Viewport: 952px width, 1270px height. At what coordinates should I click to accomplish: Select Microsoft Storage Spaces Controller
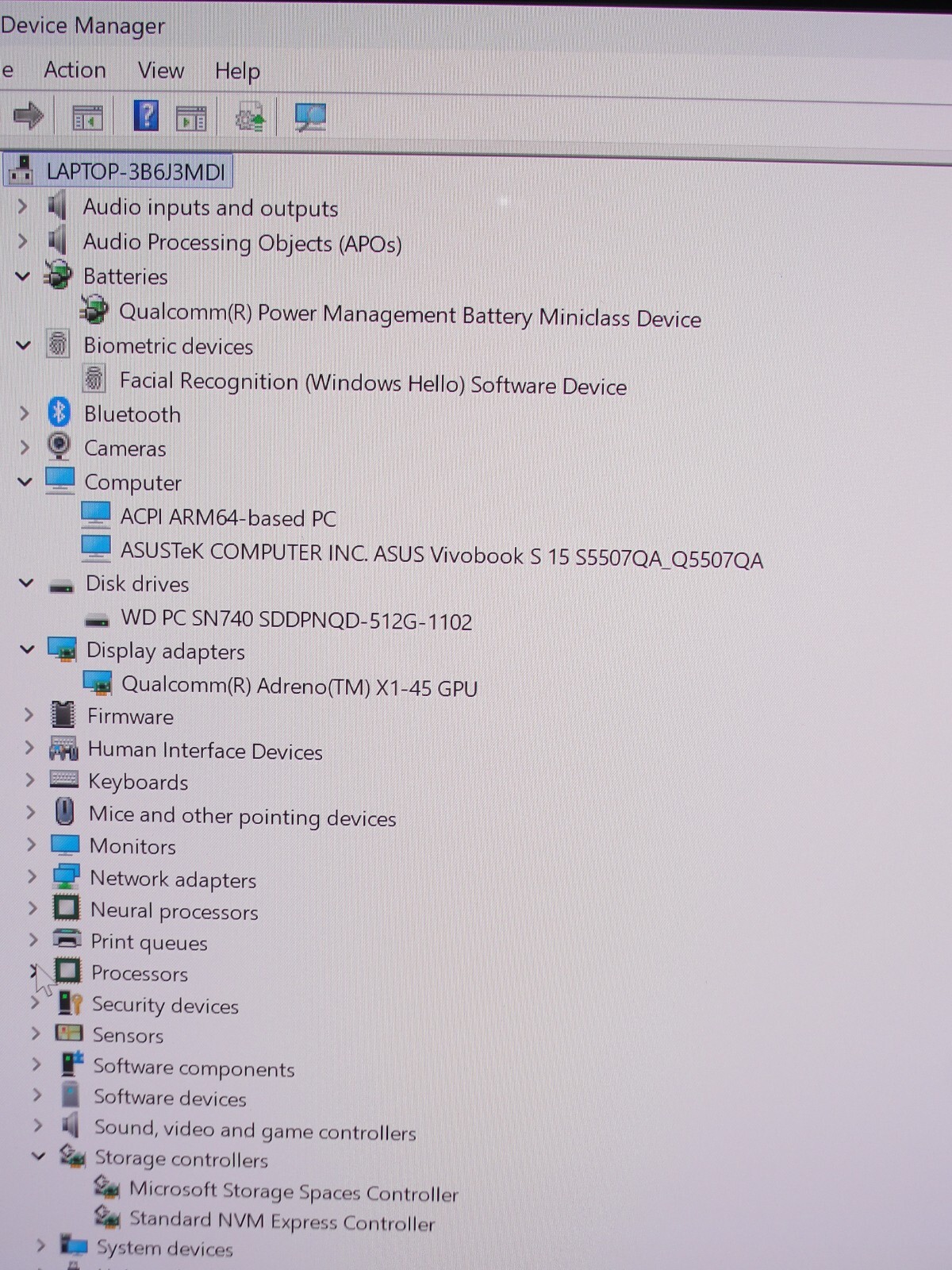click(x=294, y=1191)
